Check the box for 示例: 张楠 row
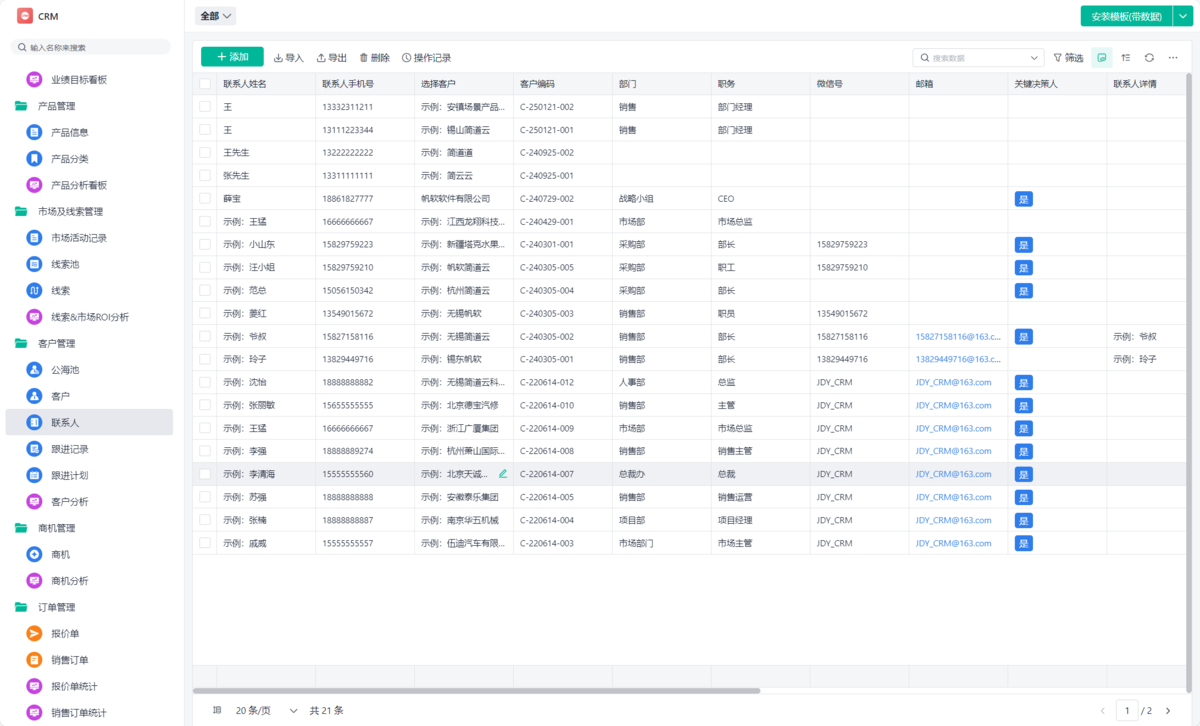1200x726 pixels. point(205,520)
